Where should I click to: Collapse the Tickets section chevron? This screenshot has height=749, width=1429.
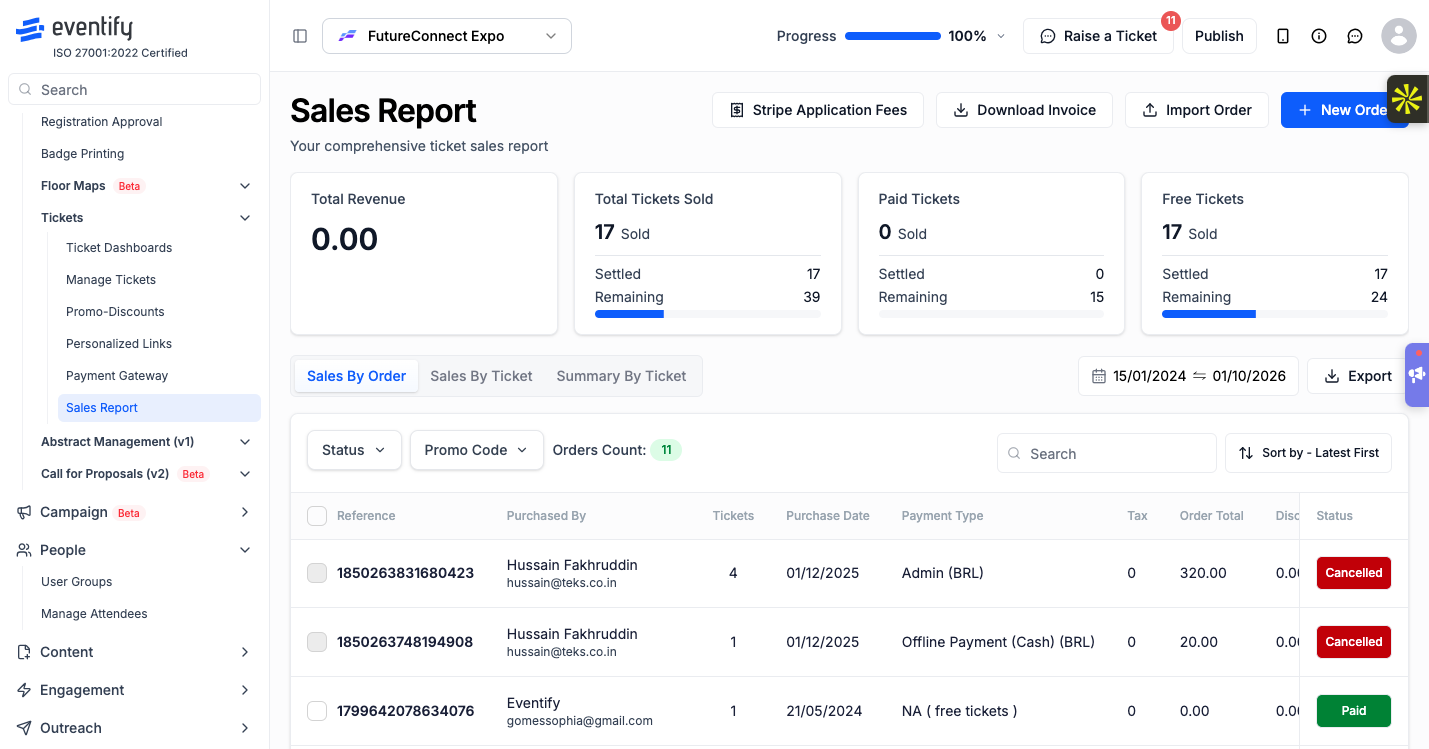(x=245, y=218)
